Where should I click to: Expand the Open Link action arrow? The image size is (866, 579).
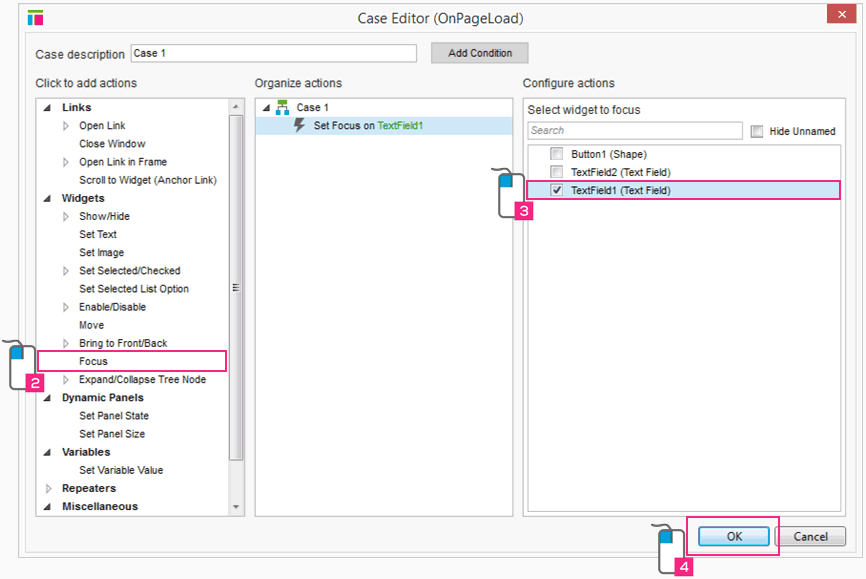click(x=66, y=126)
